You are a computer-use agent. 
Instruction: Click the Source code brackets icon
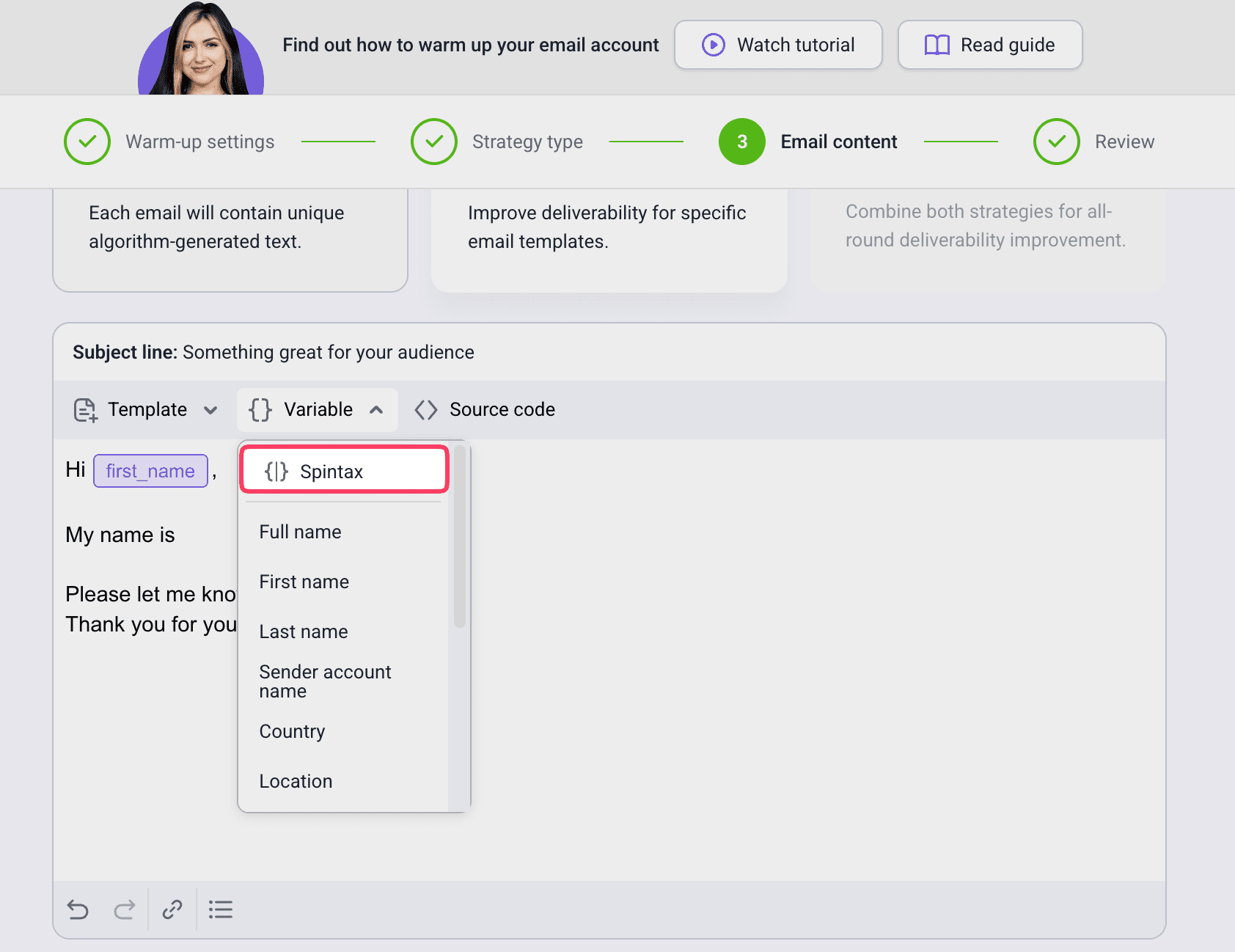pos(425,410)
